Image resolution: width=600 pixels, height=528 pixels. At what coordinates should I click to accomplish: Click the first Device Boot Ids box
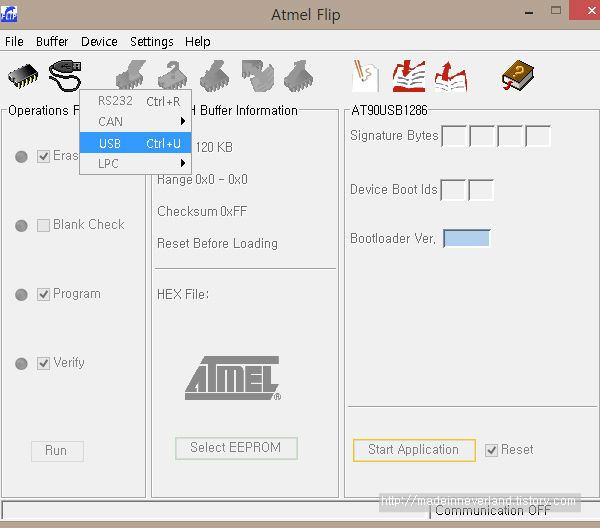click(x=453, y=190)
